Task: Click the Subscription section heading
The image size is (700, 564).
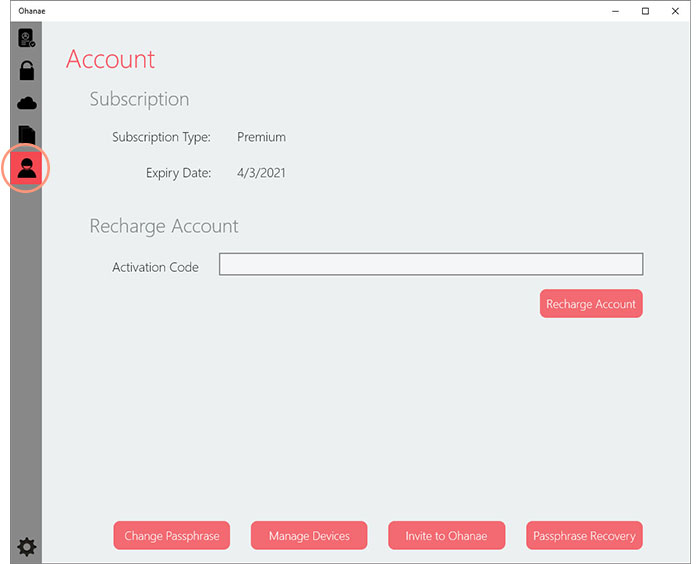Action: [139, 100]
